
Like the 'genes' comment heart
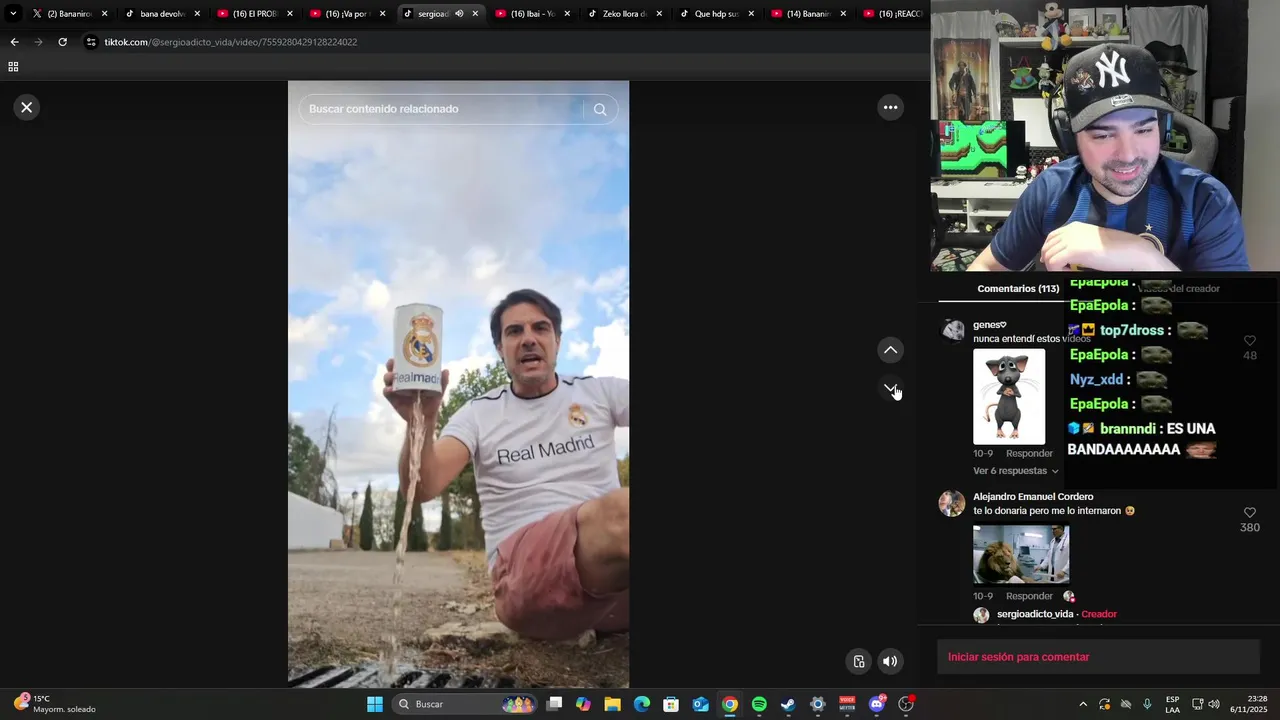(1249, 341)
